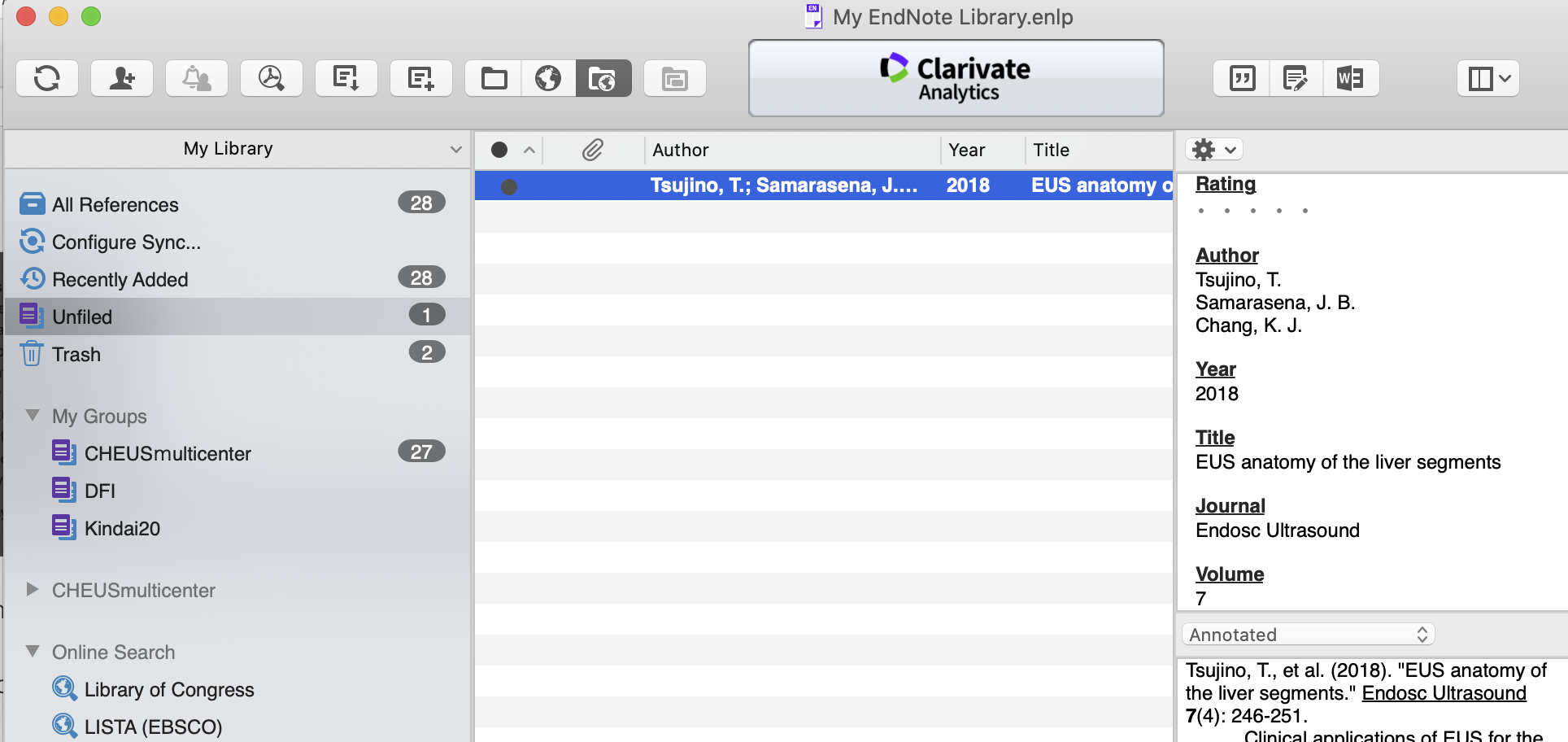Expand the collapsed CHEUSmulticenter group set

click(33, 589)
